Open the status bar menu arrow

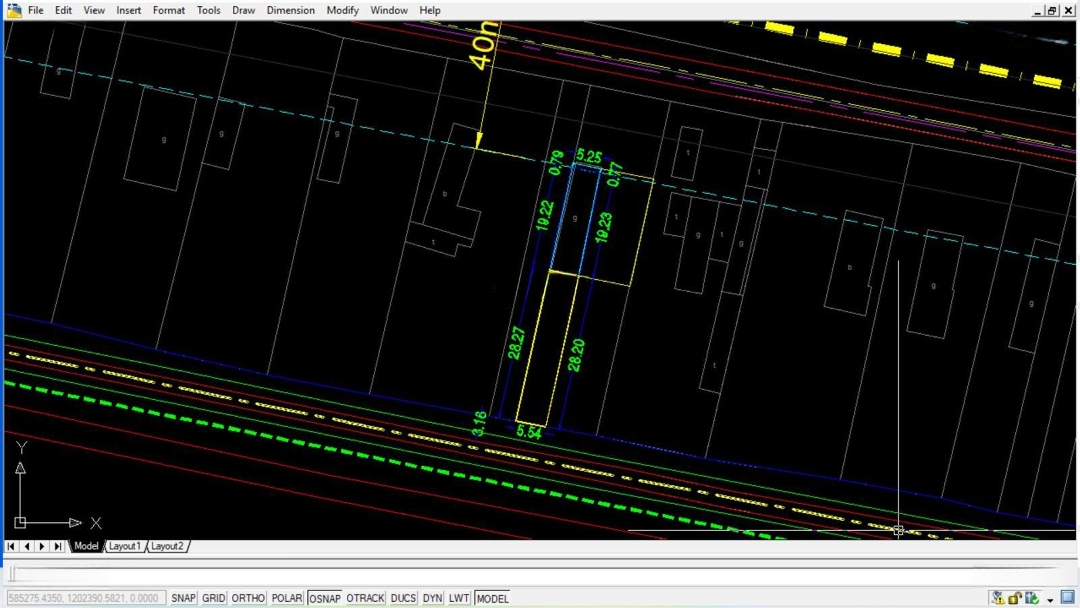coord(1050,600)
